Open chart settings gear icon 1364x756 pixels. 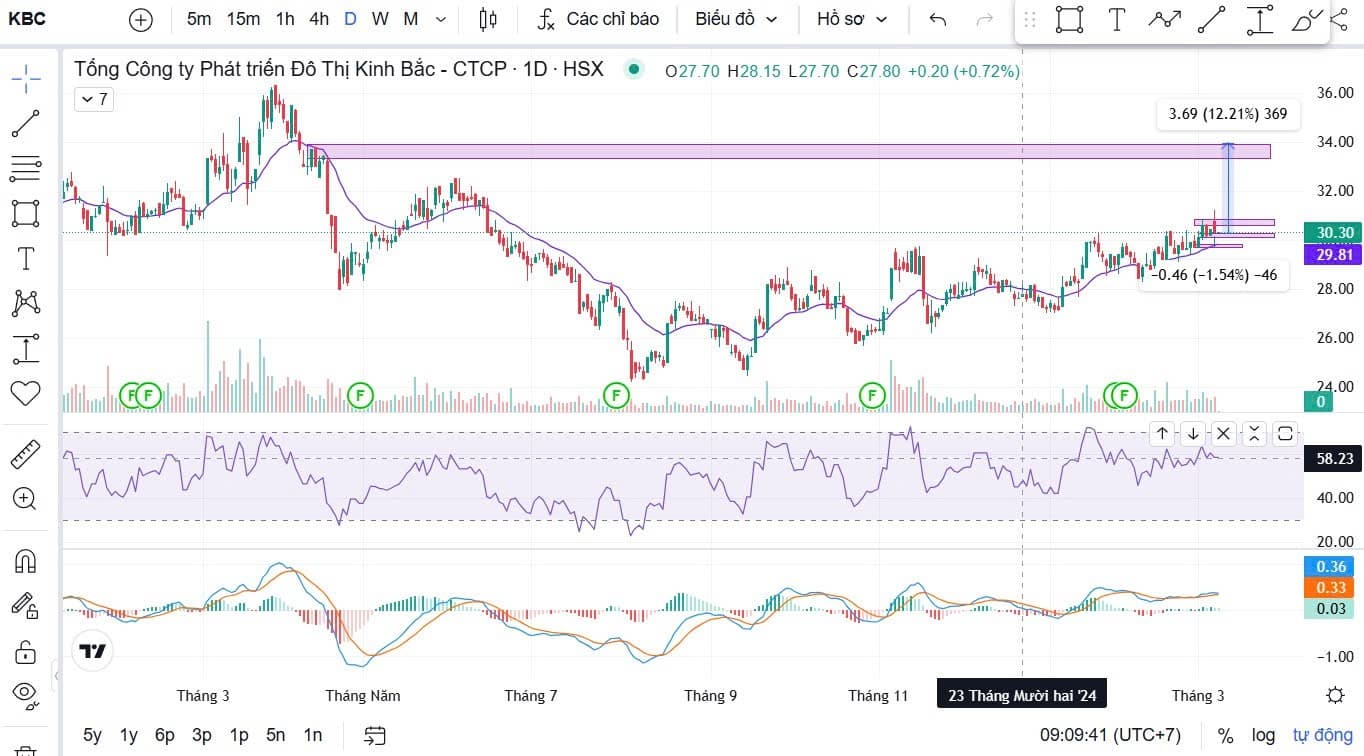coord(1334,696)
